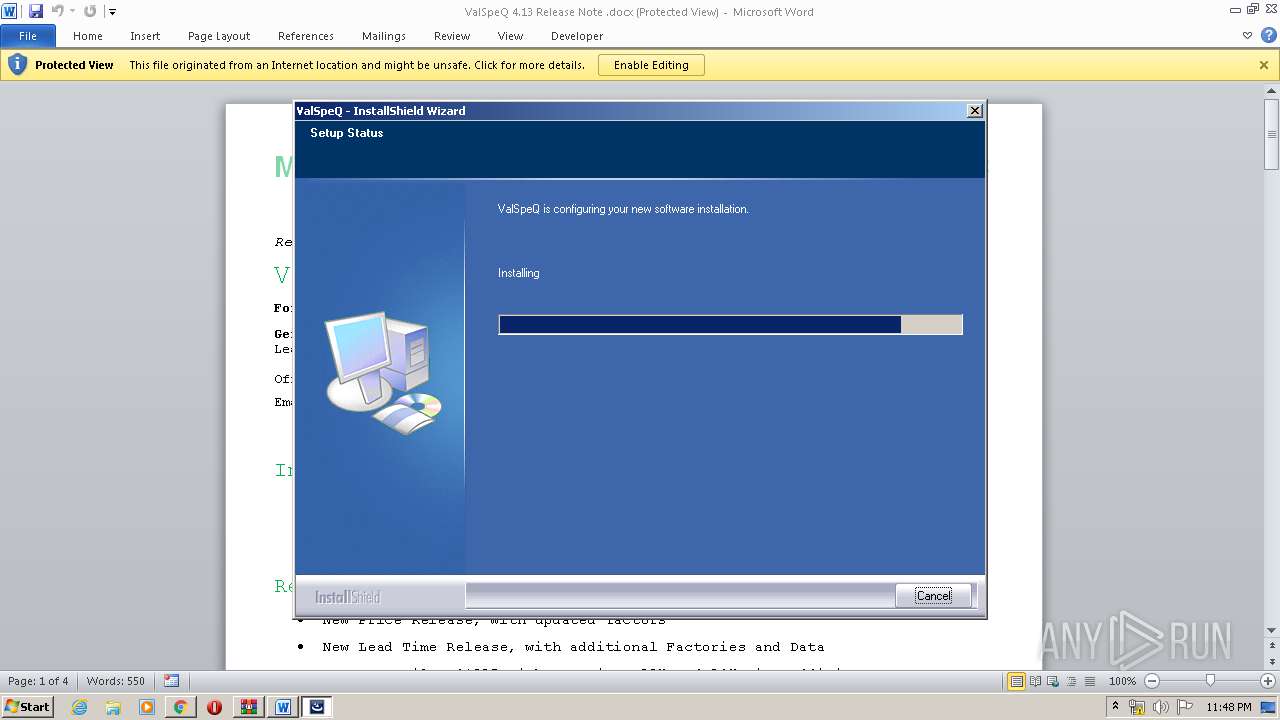Click the vertical scrollbar thumb in Word
1280x720 pixels.
(1272, 133)
